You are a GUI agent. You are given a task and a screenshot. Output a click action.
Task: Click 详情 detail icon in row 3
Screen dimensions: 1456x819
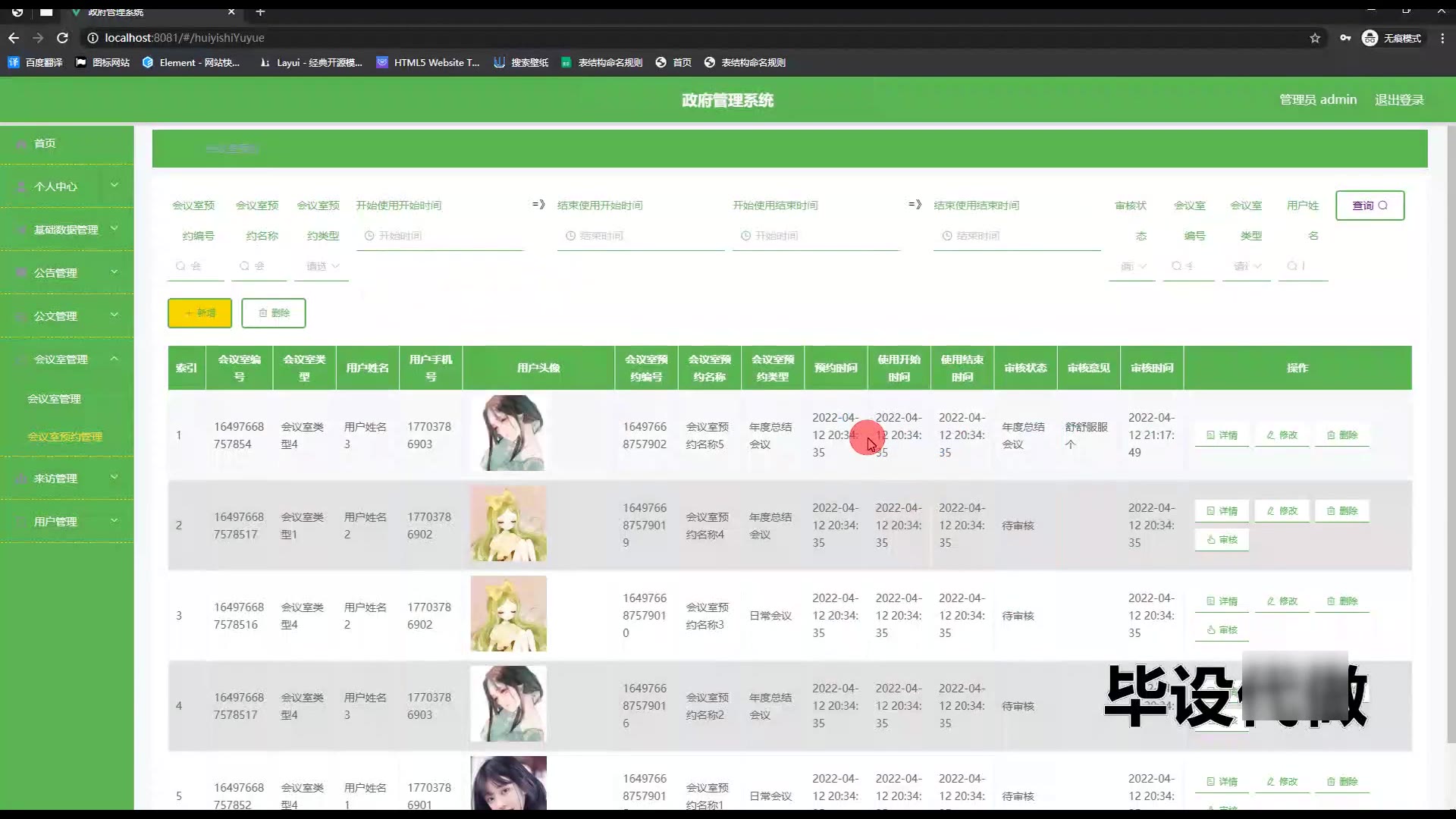pyautogui.click(x=1222, y=601)
